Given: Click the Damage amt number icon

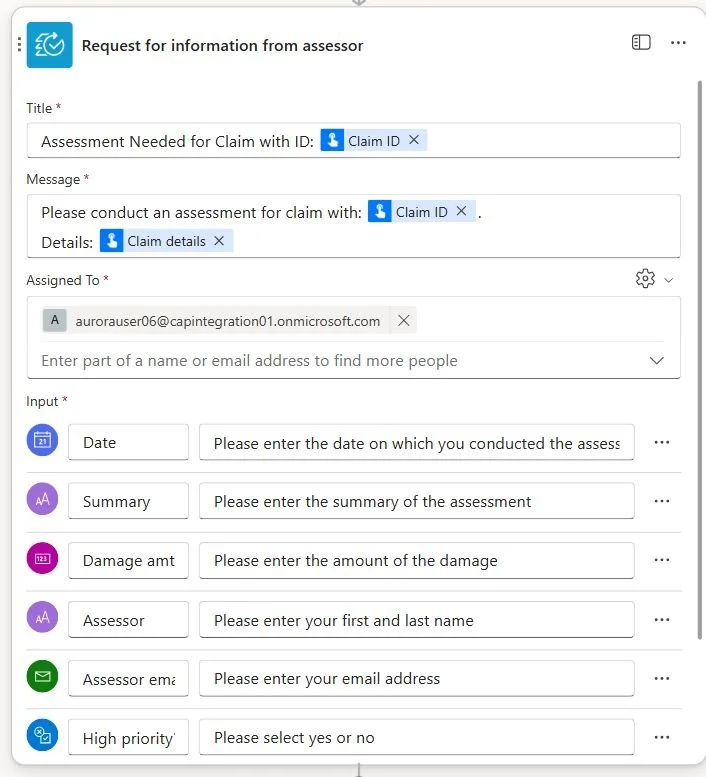Looking at the screenshot, I should pos(42,558).
